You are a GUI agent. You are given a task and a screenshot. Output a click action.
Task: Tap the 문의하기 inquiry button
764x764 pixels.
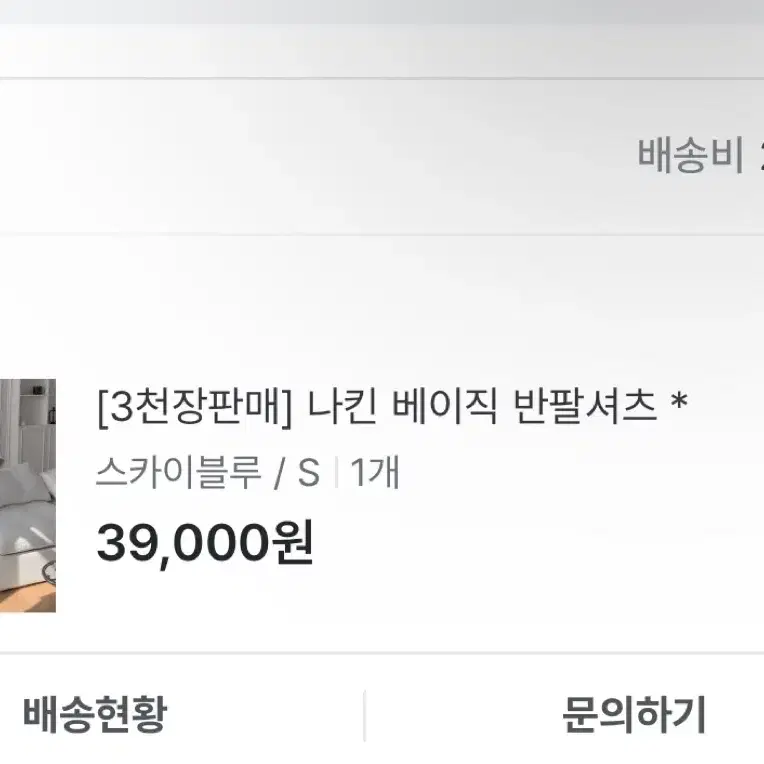(633, 714)
